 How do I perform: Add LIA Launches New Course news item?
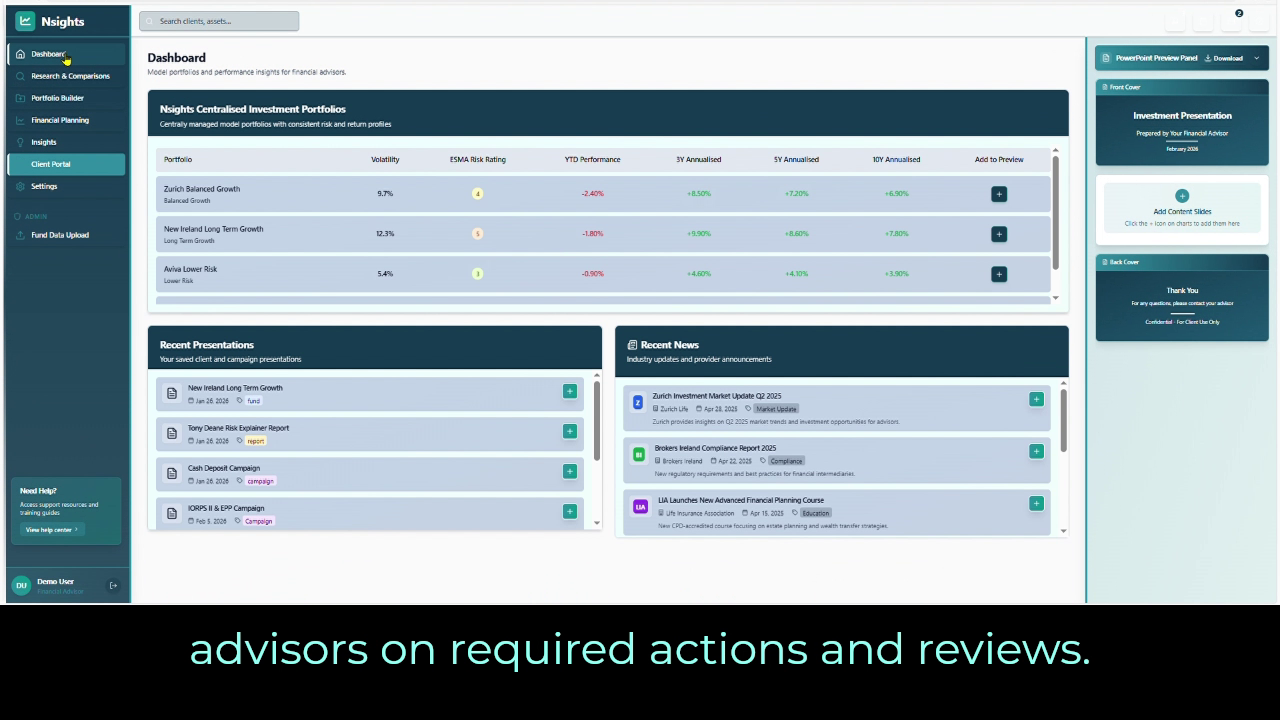point(1036,503)
